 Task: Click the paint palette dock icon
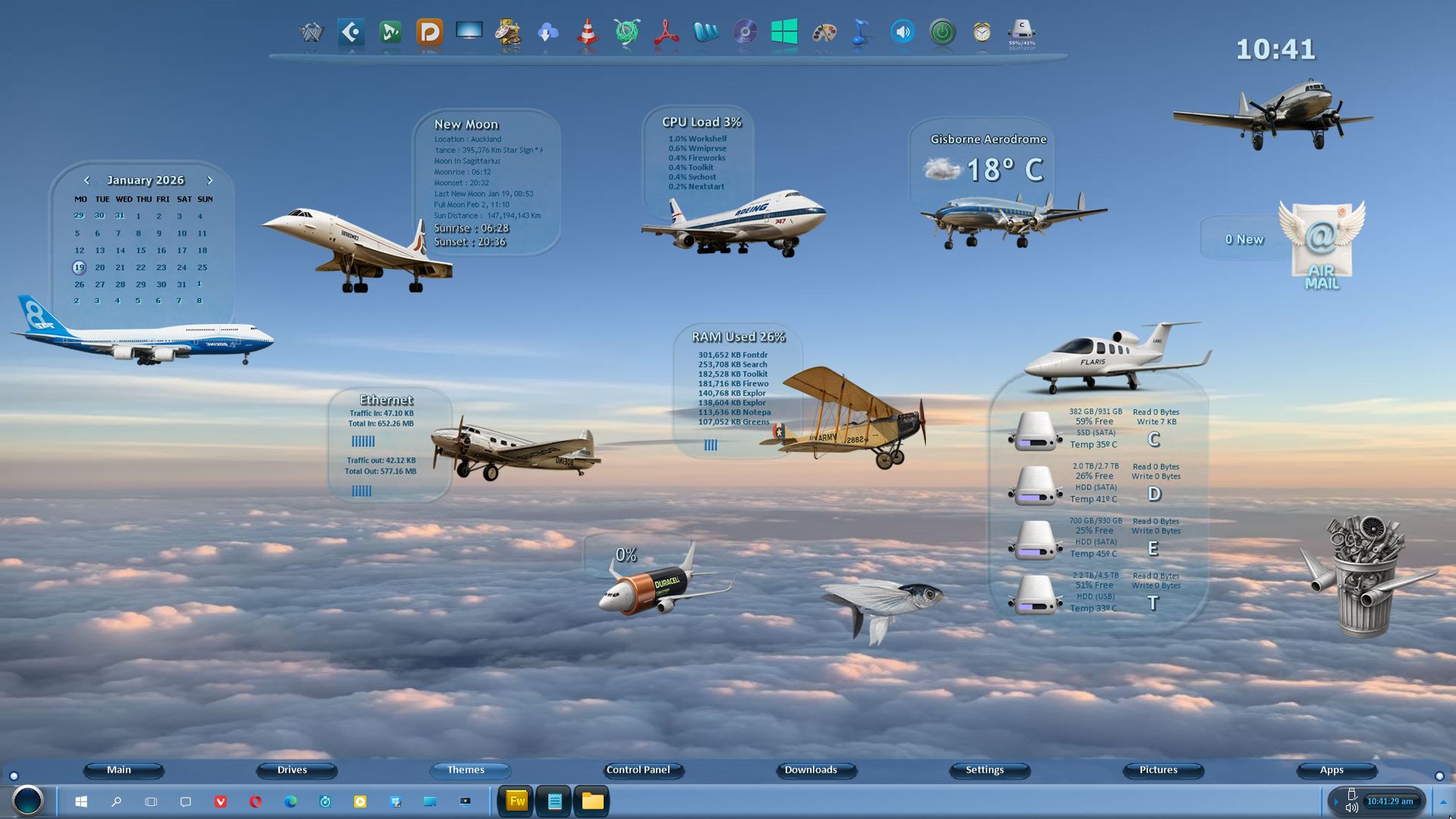point(824,33)
